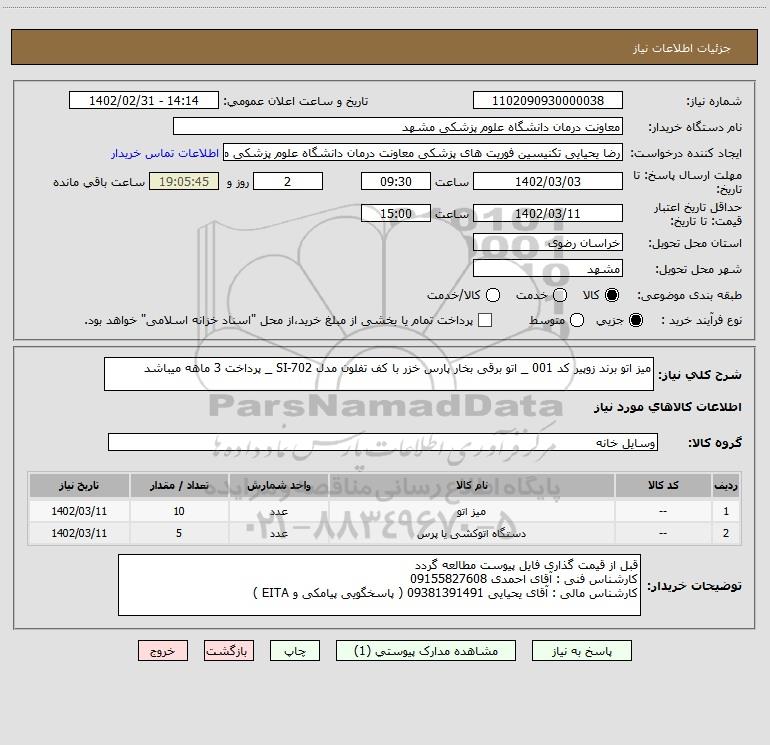Click the 09:30 time field
Image resolution: width=770 pixels, height=745 pixels.
396,181
